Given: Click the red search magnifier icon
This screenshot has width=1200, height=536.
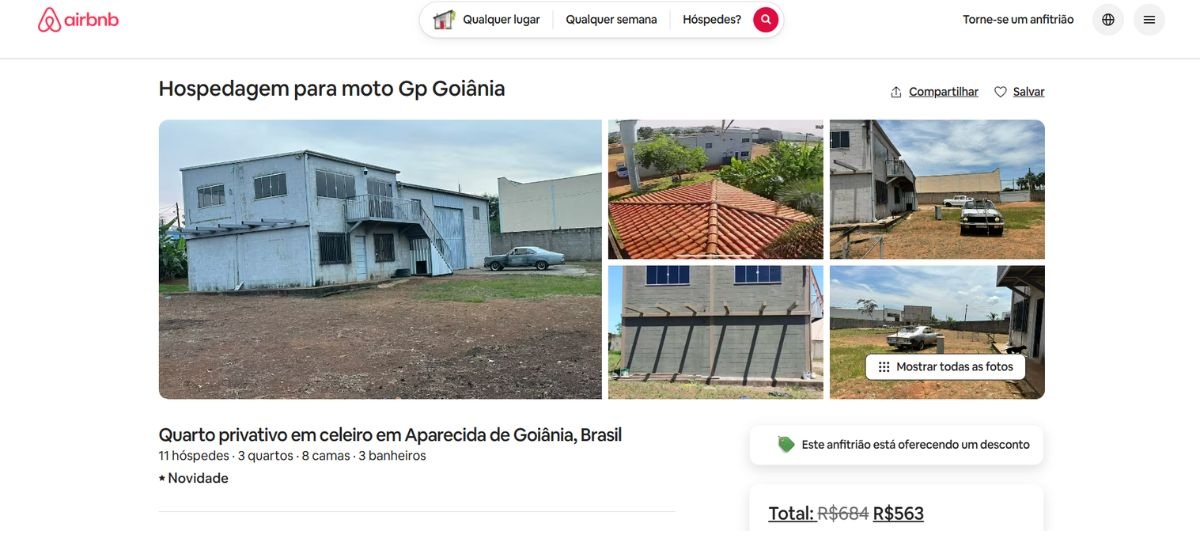Looking at the screenshot, I should pyautogui.click(x=766, y=19).
